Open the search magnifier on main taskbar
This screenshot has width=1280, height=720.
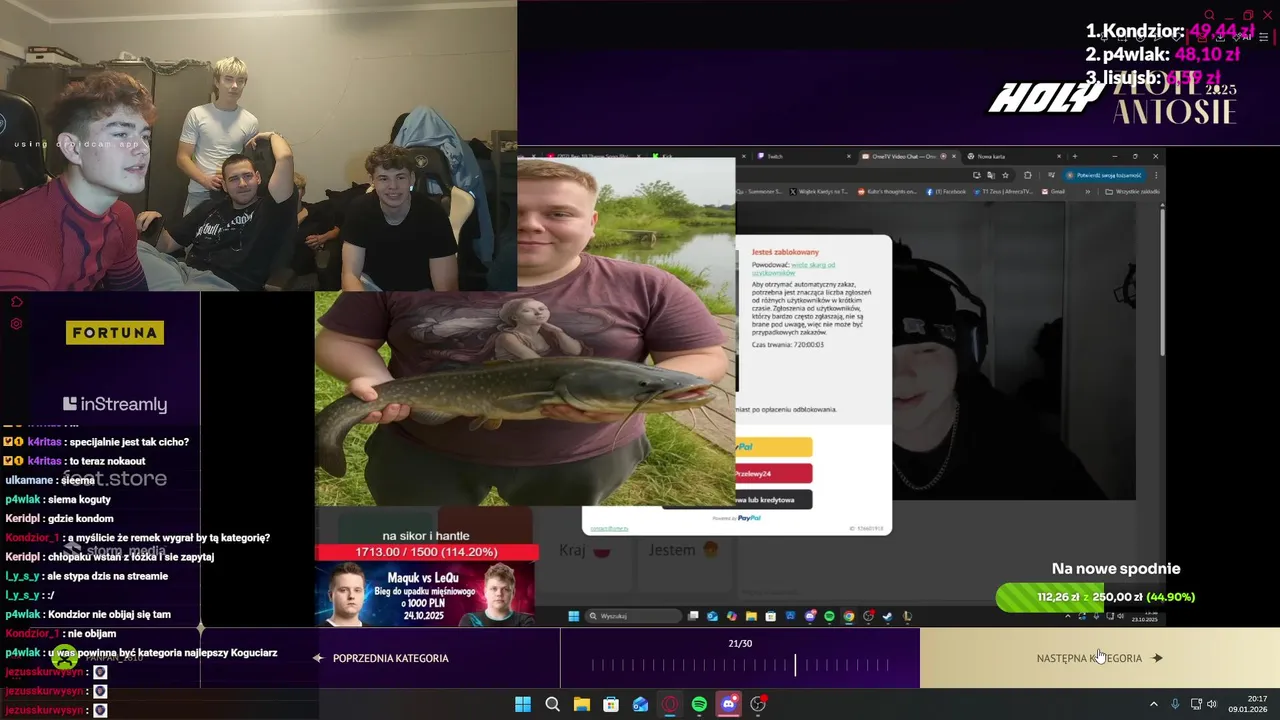(552, 704)
